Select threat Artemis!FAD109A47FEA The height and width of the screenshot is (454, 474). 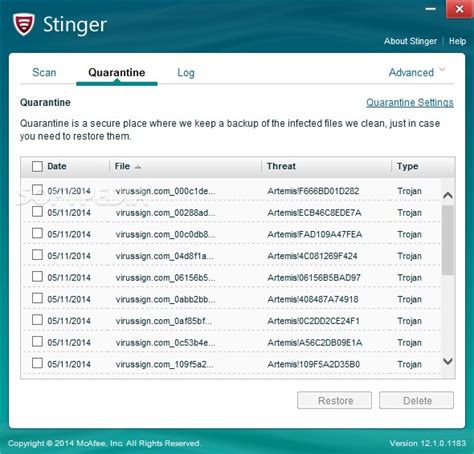pos(315,234)
